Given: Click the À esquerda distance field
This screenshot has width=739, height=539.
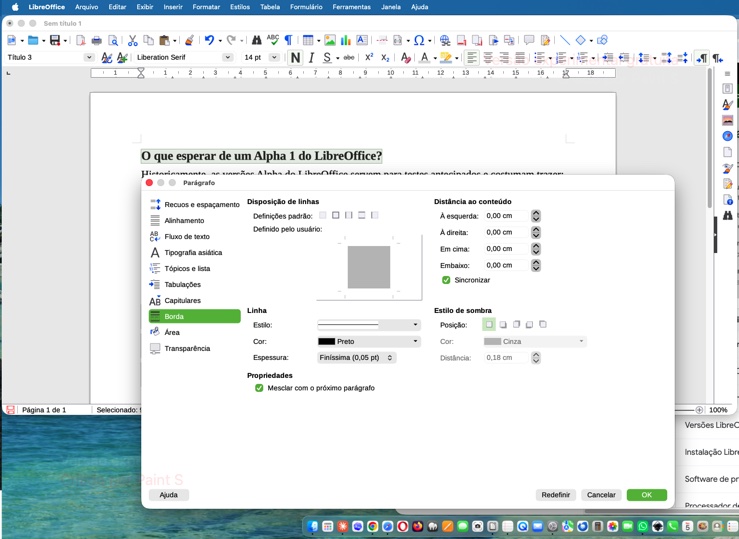Looking at the screenshot, I should [x=507, y=216].
